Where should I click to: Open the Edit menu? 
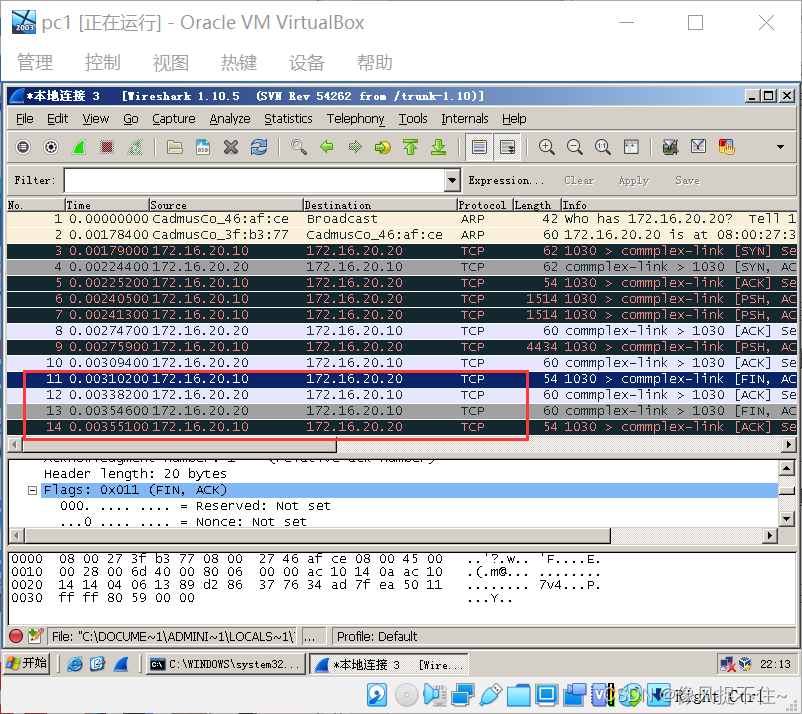click(x=57, y=119)
